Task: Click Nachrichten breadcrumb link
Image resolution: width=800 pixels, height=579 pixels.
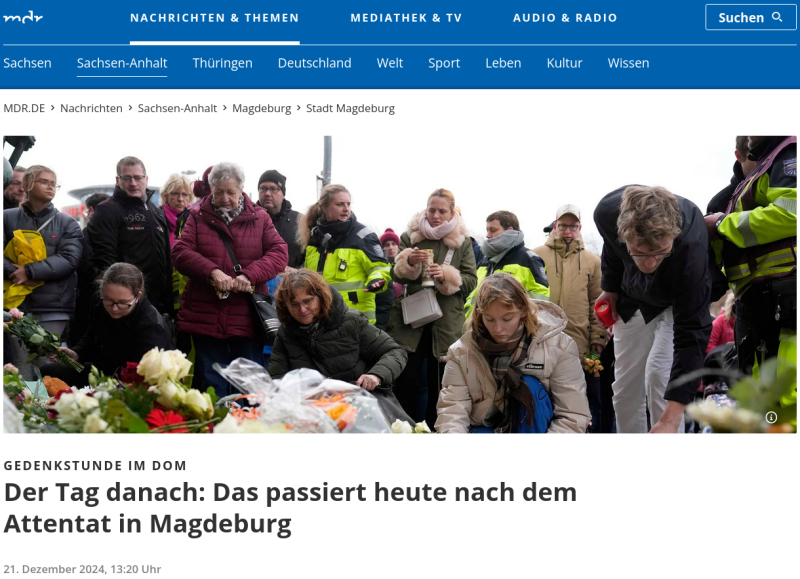Action: [91, 108]
